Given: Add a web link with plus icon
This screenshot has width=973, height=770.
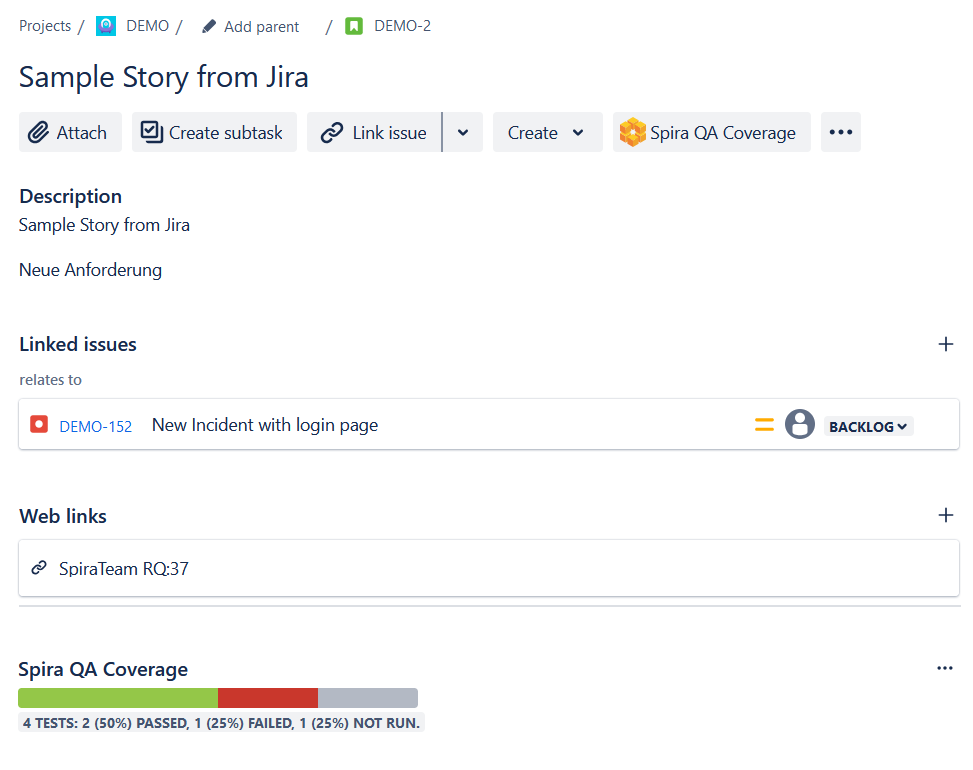Looking at the screenshot, I should [945, 516].
